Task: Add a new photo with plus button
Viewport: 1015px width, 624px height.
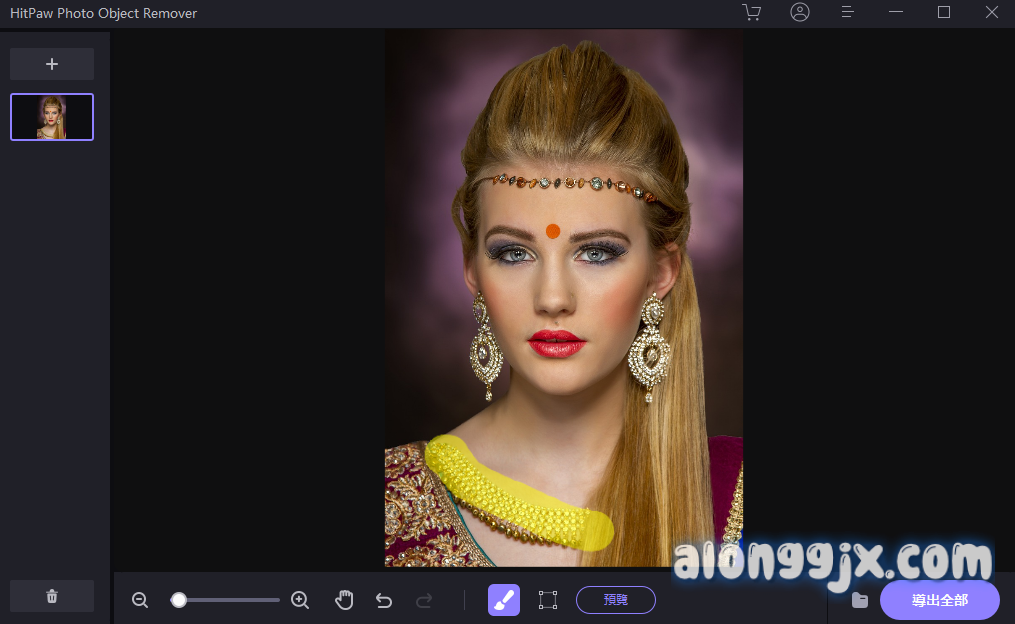Action: click(52, 64)
